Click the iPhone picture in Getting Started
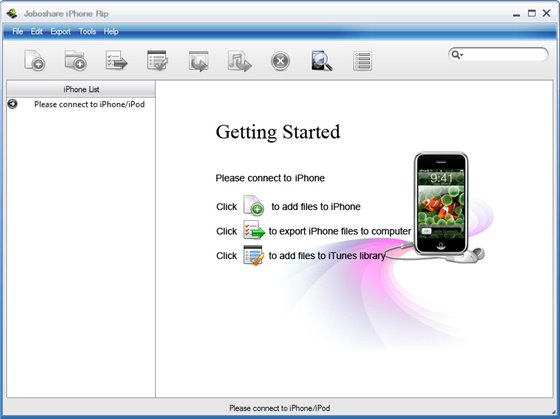The width and height of the screenshot is (560, 419). click(x=441, y=204)
